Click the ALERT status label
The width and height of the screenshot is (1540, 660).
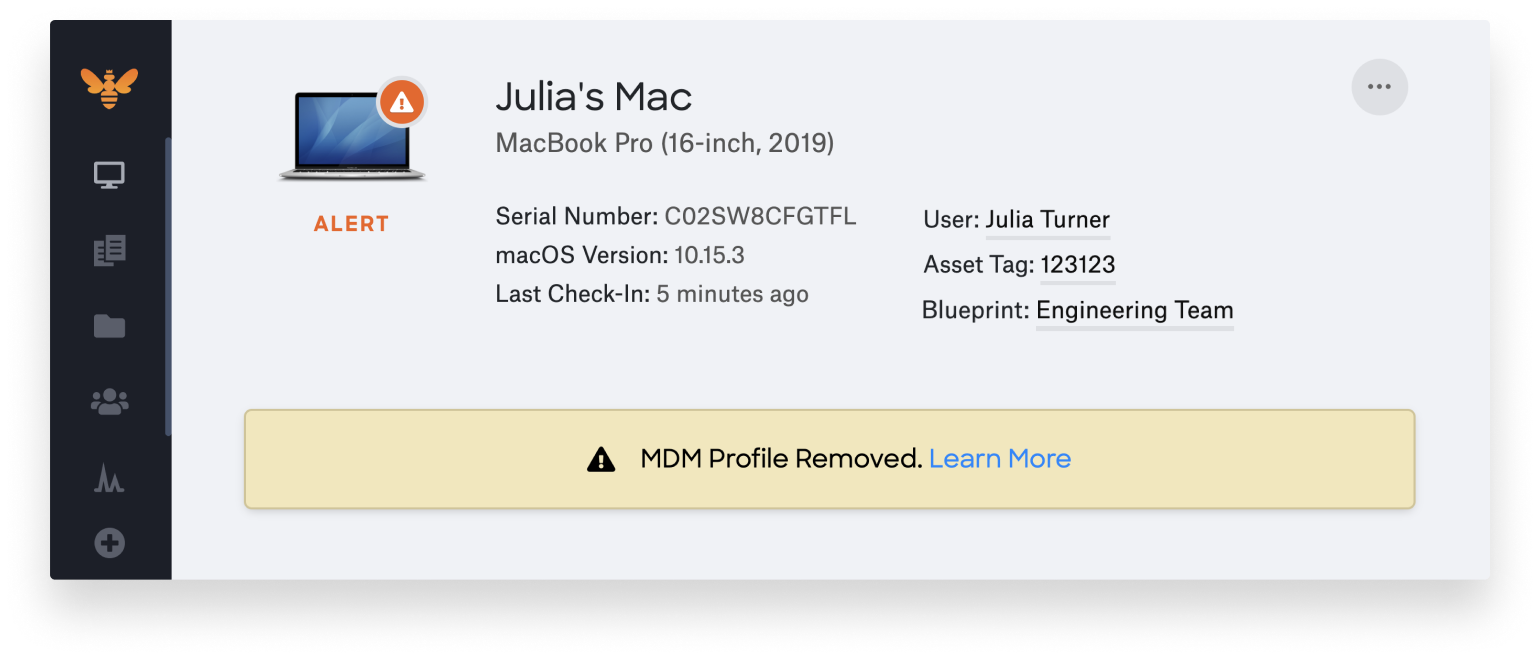click(x=351, y=223)
